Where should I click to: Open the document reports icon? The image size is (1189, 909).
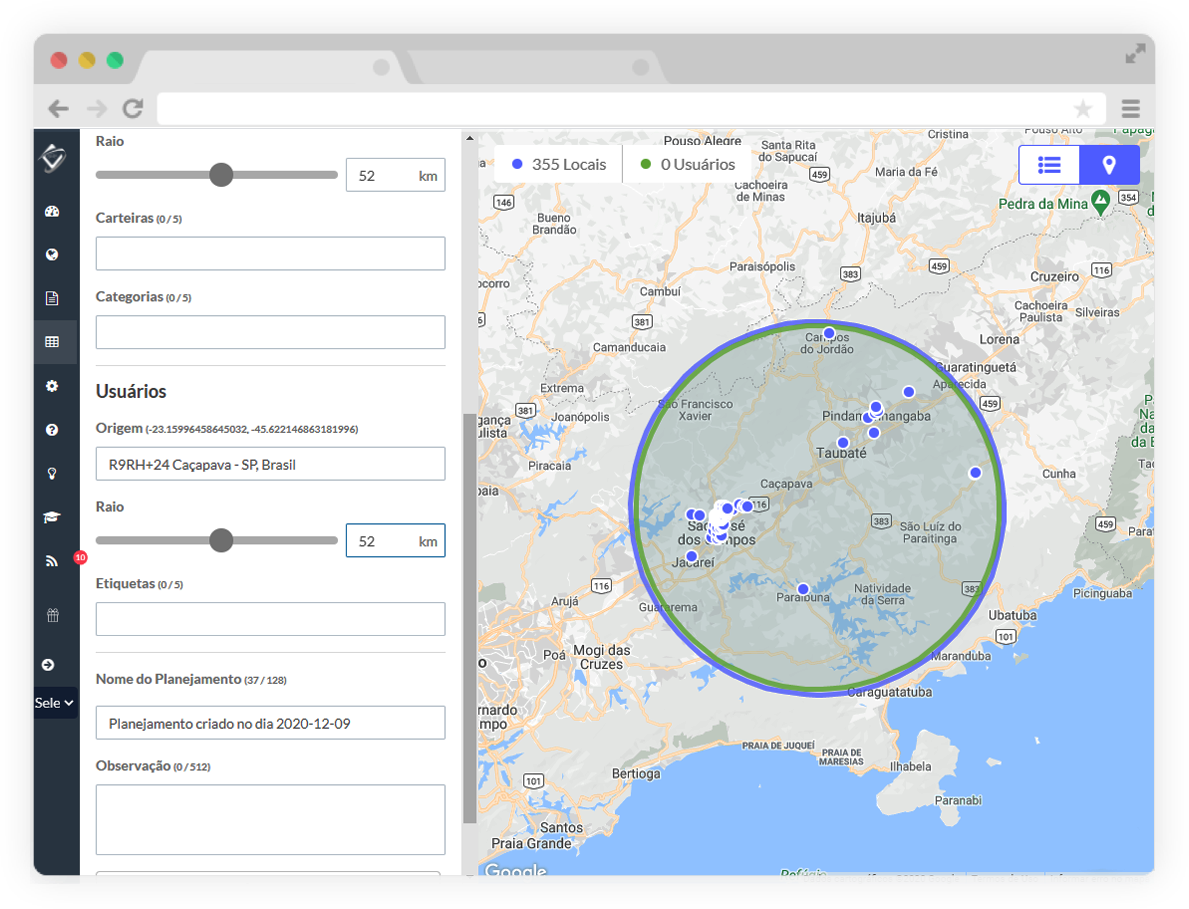pos(52,298)
